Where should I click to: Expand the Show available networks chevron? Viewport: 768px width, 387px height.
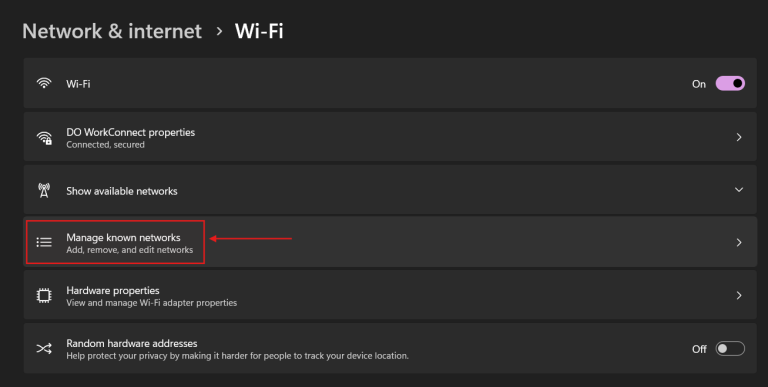[739, 190]
